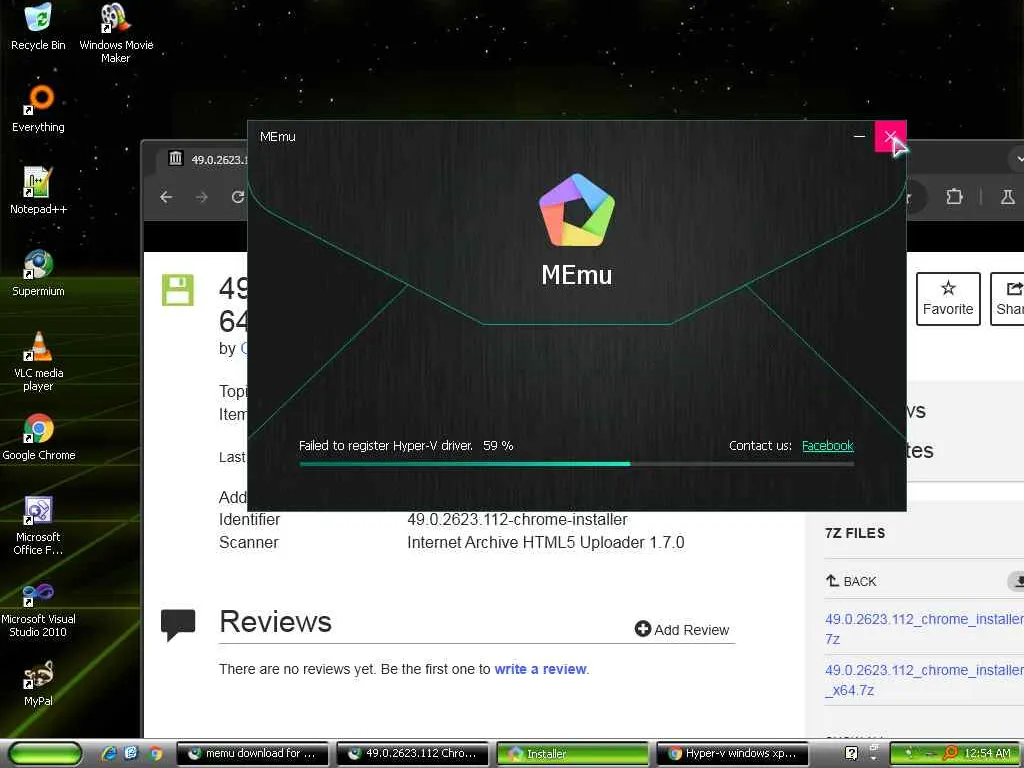1024x768 pixels.
Task: Switch to Installer taskbar button
Action: [x=572, y=754]
